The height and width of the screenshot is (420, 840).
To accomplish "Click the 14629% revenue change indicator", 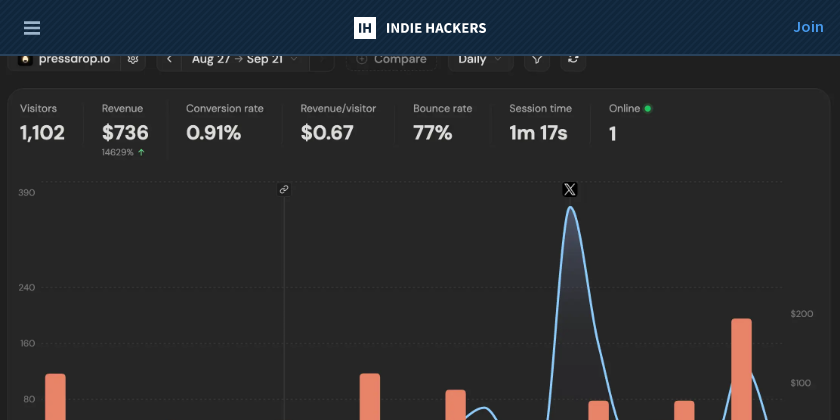I will [123, 153].
